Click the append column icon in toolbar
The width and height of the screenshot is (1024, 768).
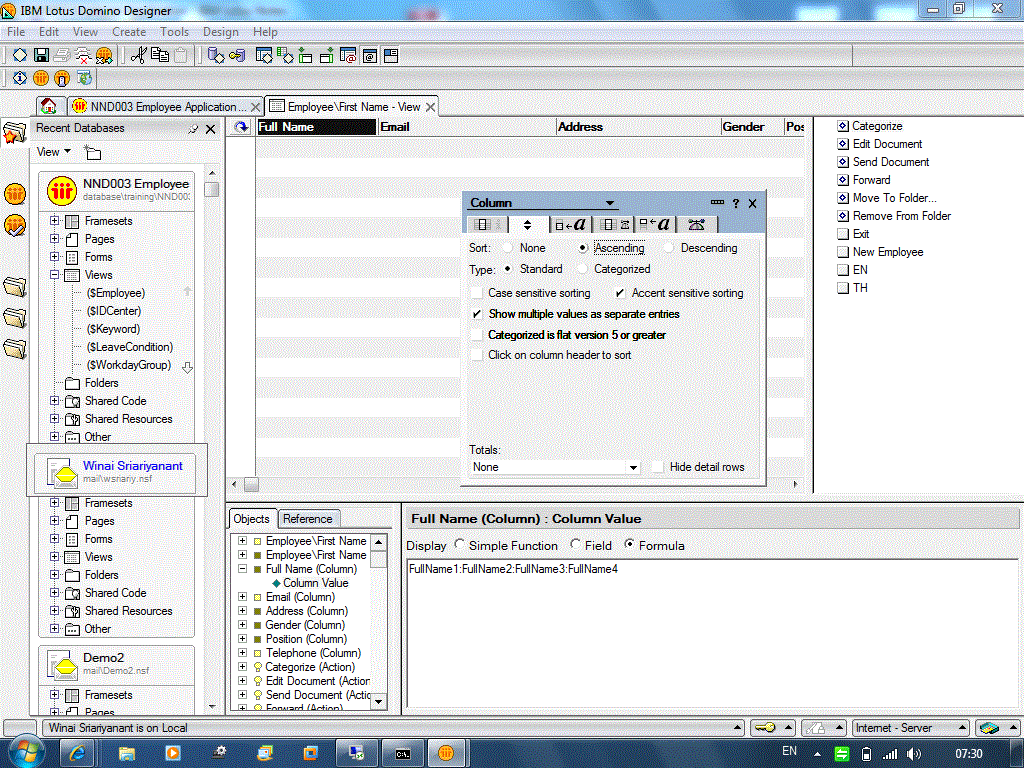click(x=327, y=56)
